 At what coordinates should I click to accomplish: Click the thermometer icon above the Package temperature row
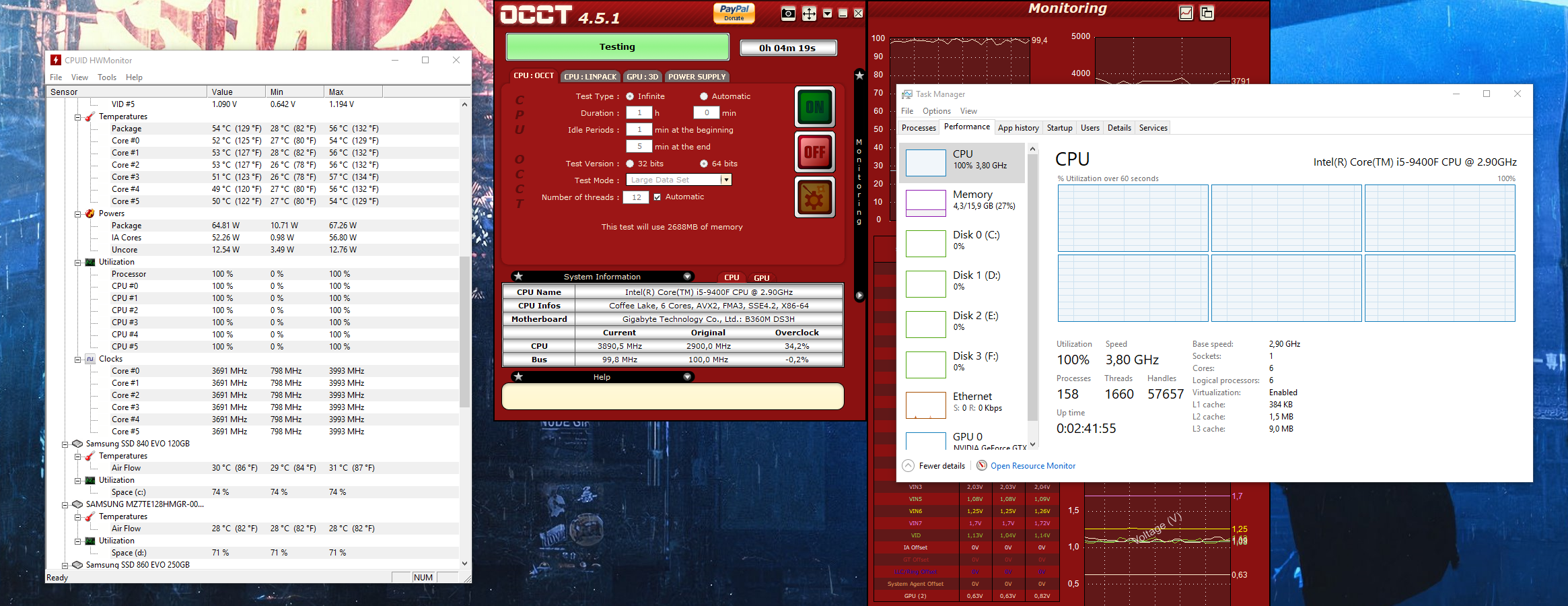click(x=90, y=116)
